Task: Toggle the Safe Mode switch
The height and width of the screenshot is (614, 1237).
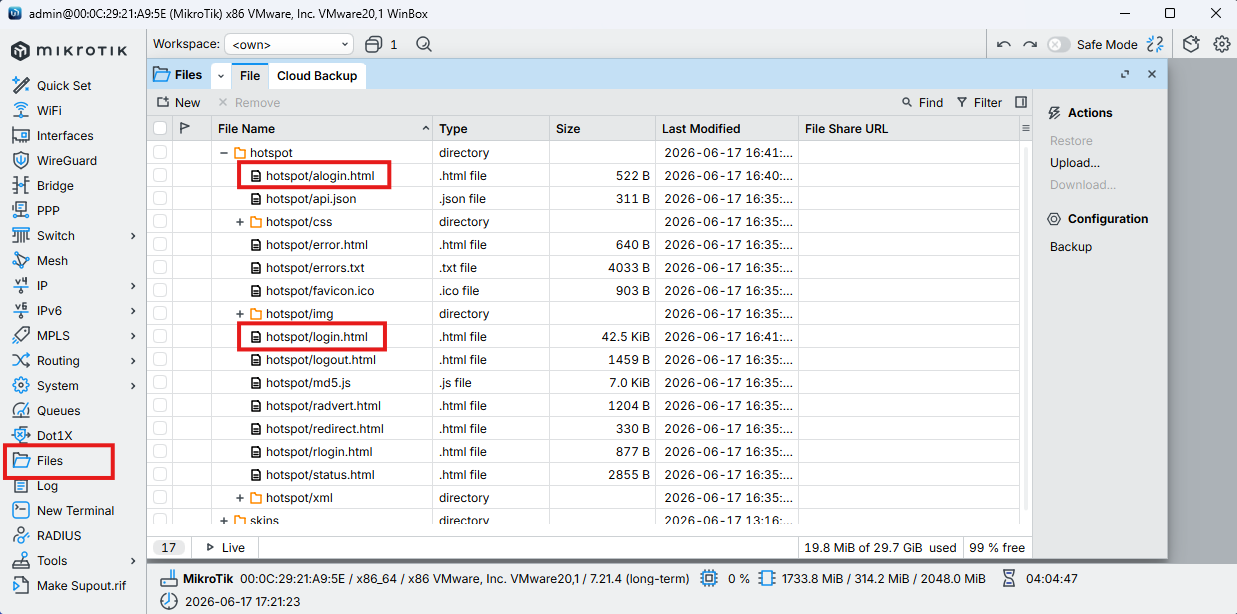Action: tap(1058, 45)
